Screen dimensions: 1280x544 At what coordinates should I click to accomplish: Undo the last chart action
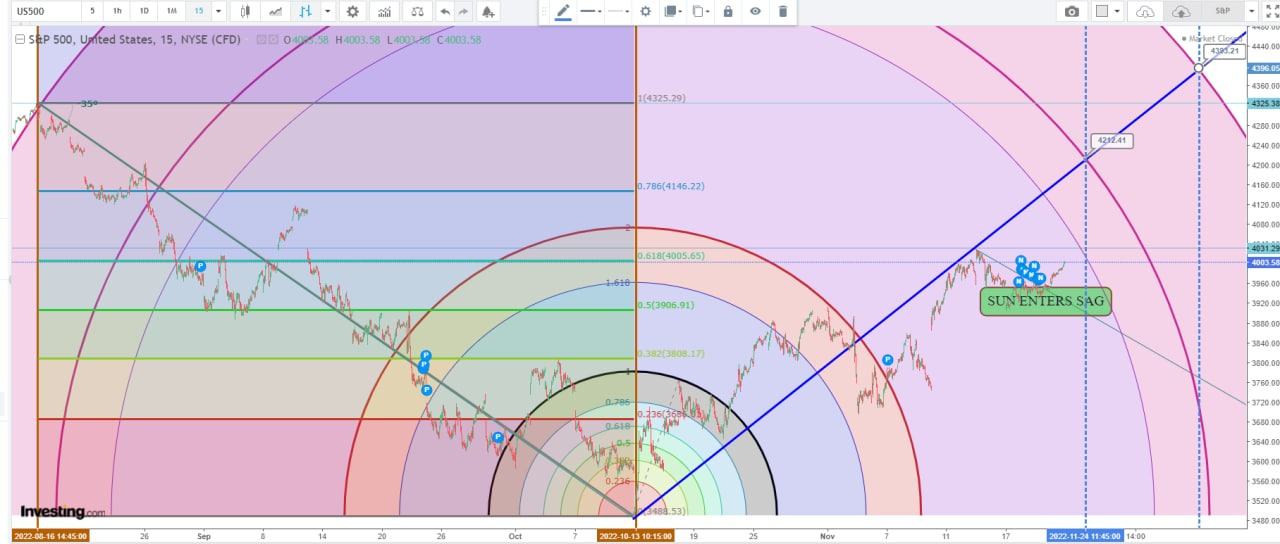[445, 11]
